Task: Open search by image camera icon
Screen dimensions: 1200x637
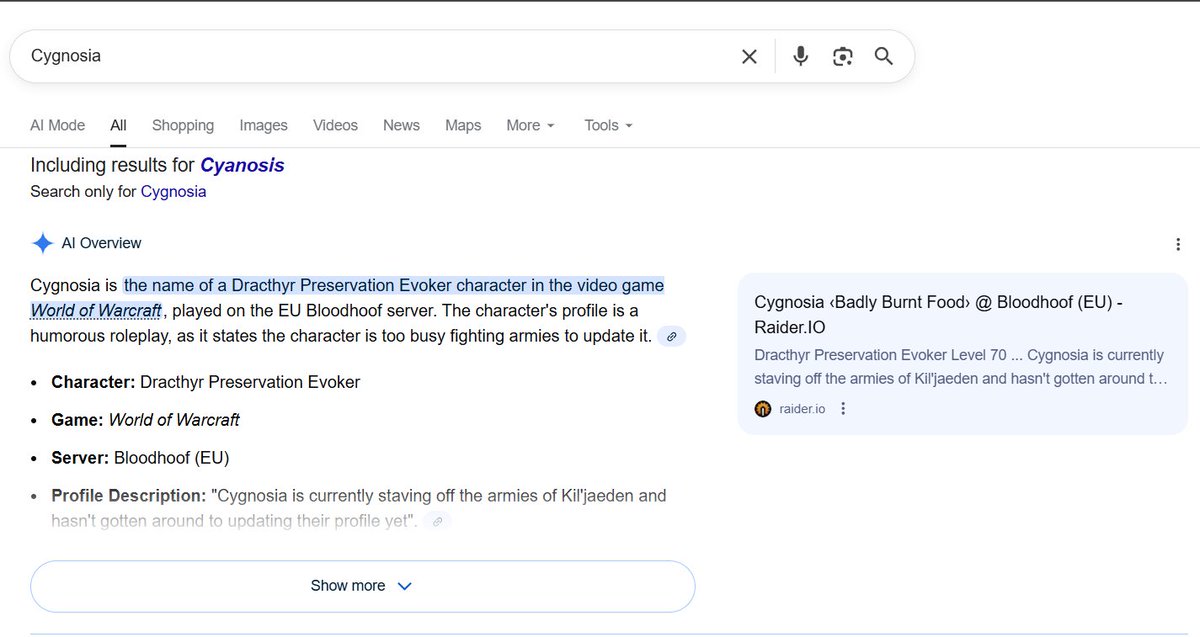Action: point(842,56)
